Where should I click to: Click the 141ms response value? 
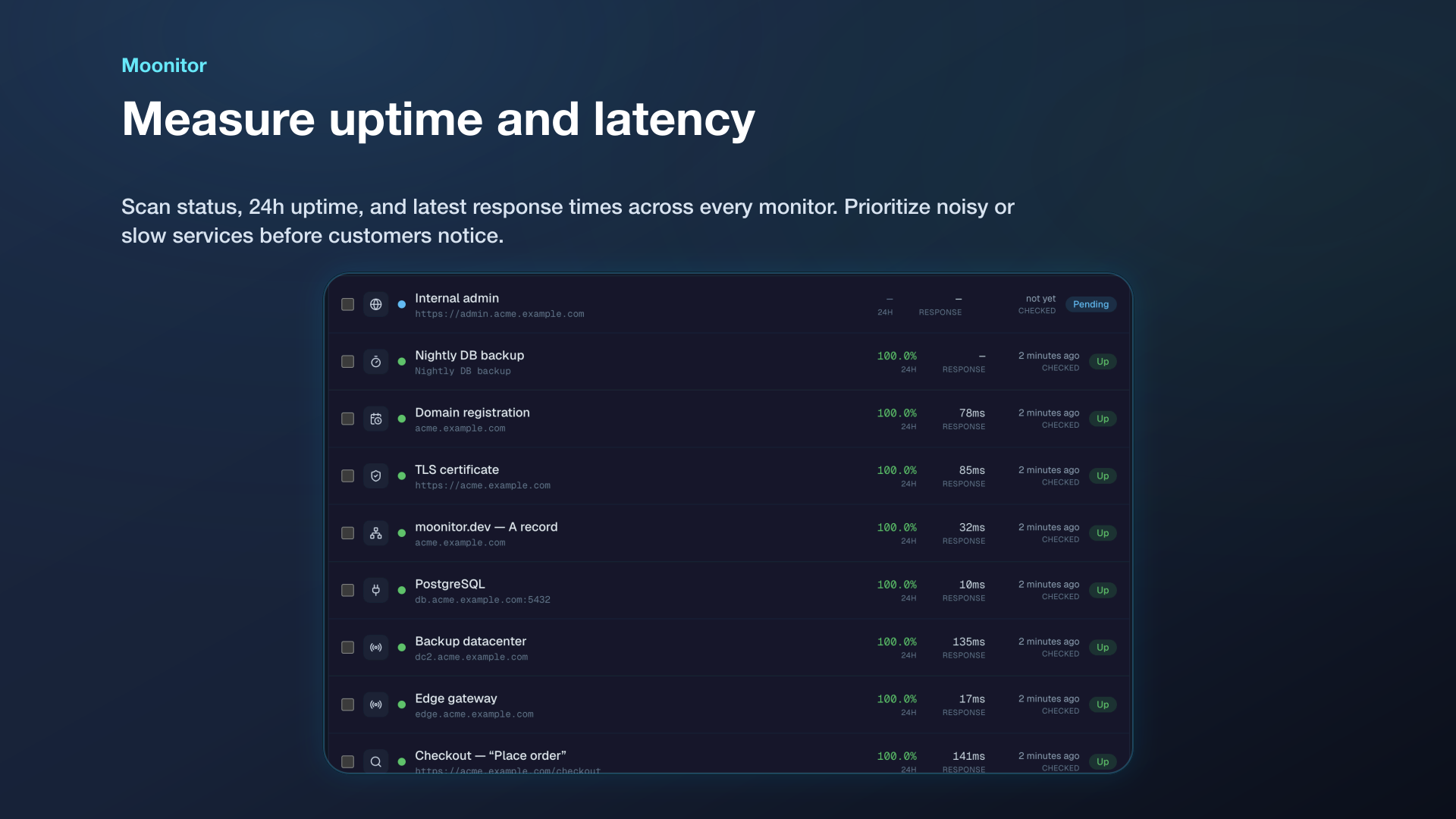coord(968,756)
